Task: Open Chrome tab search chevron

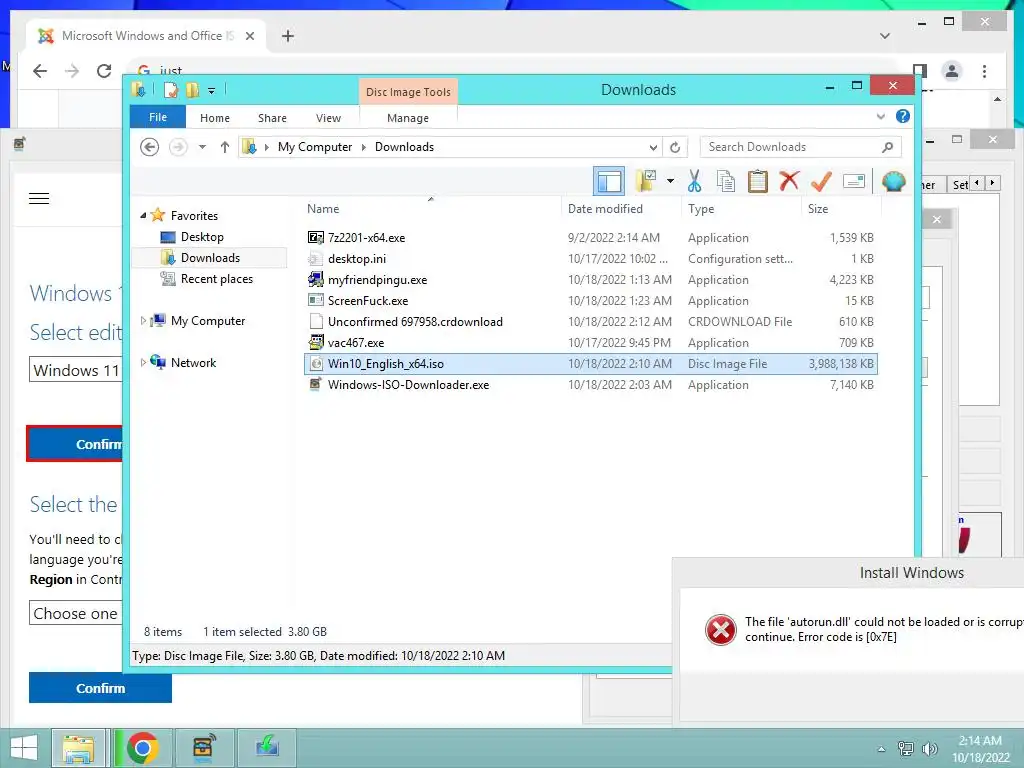Action: (885, 36)
